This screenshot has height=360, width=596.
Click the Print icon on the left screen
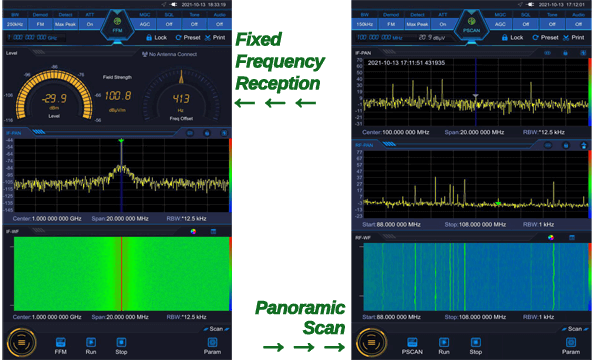215,38
